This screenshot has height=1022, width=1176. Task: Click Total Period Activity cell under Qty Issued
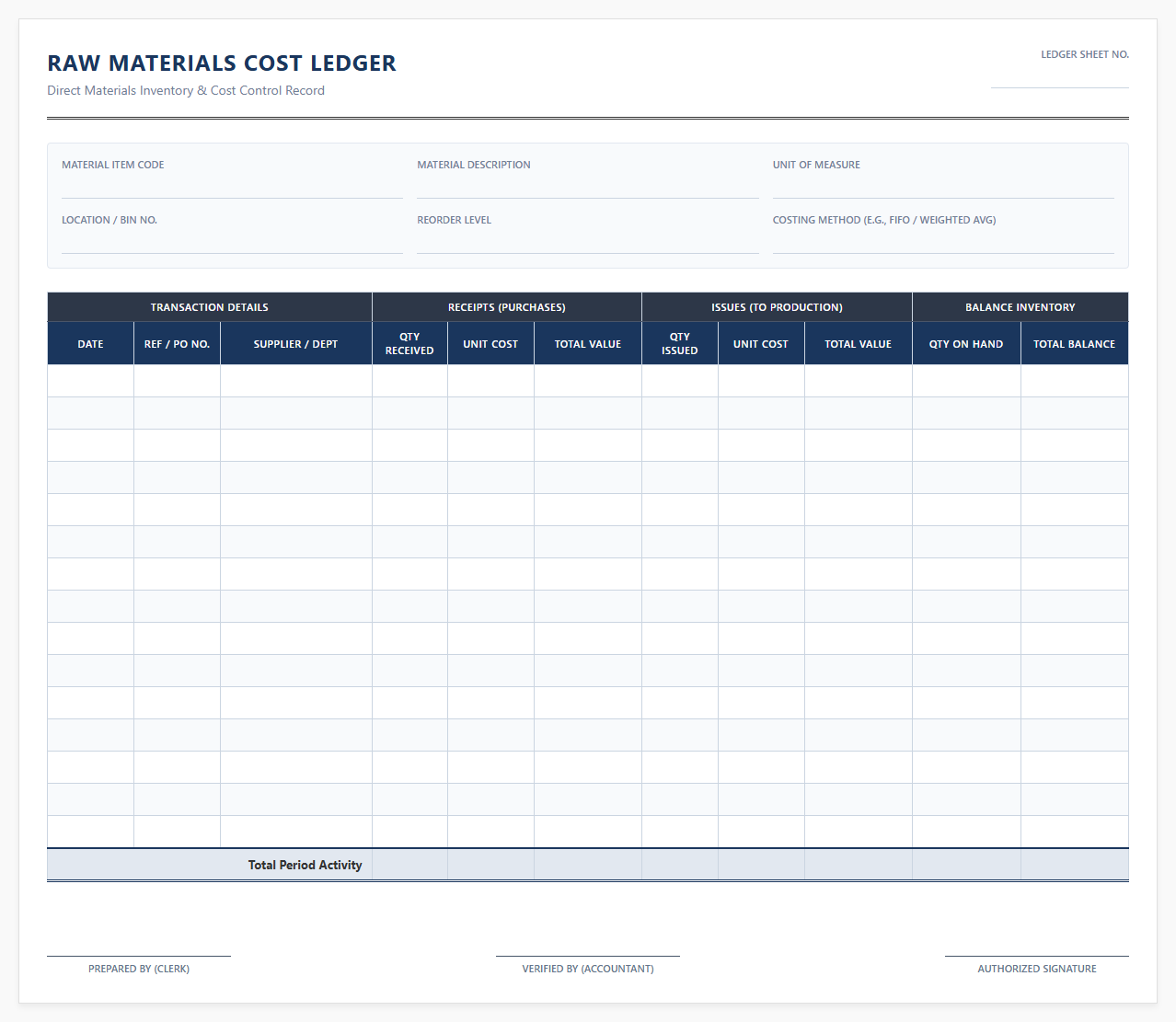pos(680,865)
